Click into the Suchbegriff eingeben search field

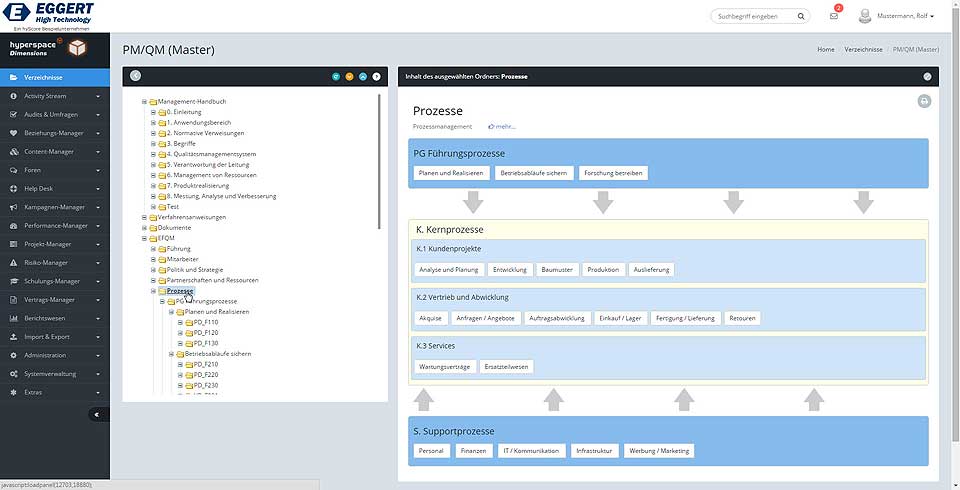click(752, 16)
